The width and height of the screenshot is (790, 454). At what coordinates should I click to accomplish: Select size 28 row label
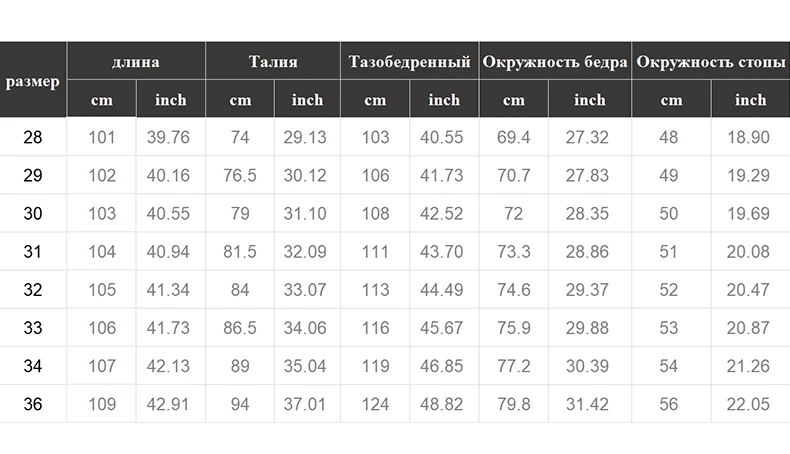(x=33, y=137)
